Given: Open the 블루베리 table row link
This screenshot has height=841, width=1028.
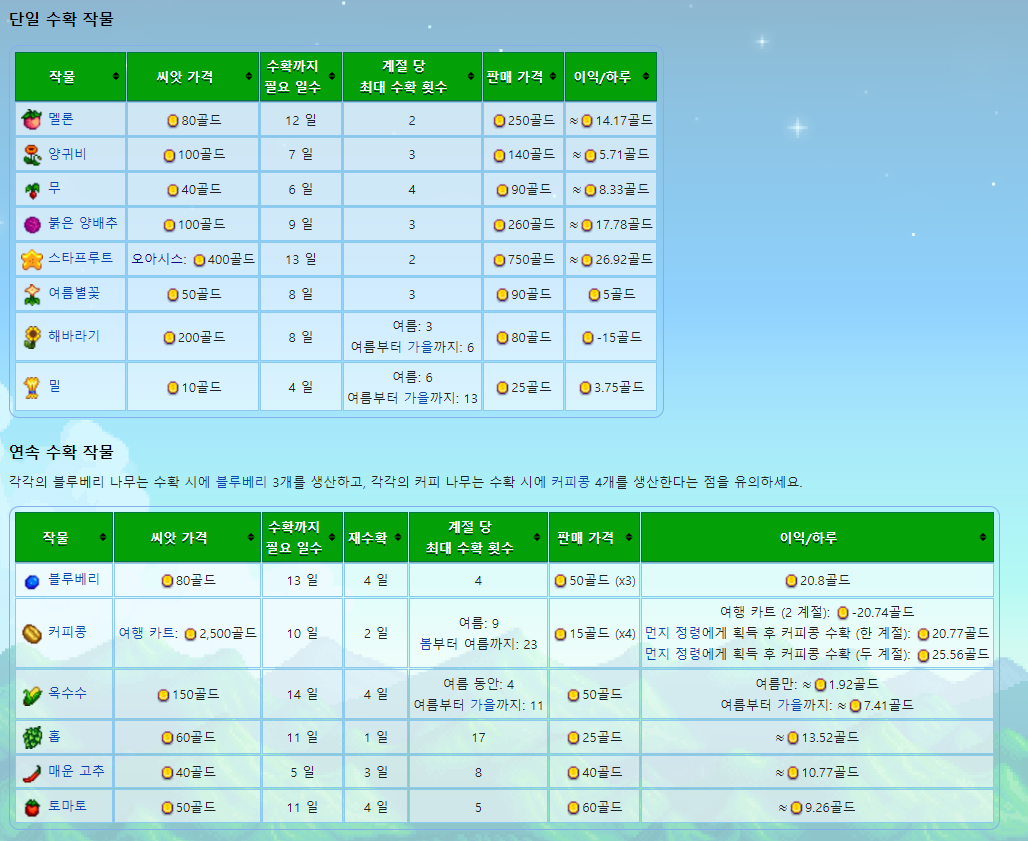Looking at the screenshot, I should [x=73, y=579].
